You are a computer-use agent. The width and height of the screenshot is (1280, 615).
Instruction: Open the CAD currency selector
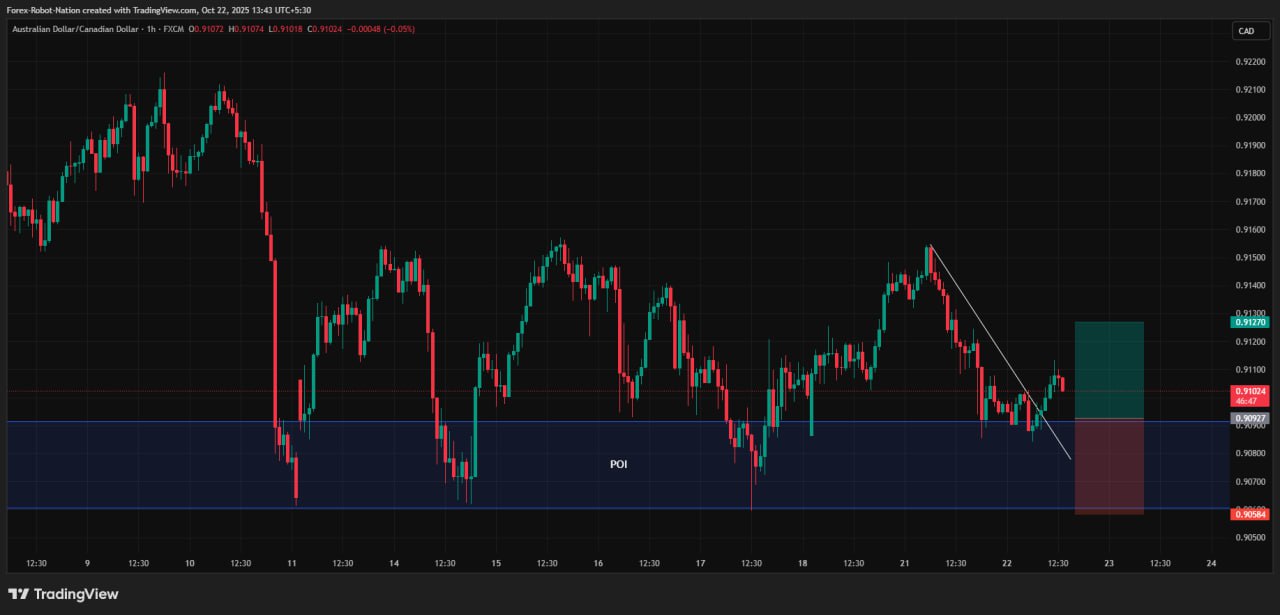pyautogui.click(x=1250, y=31)
